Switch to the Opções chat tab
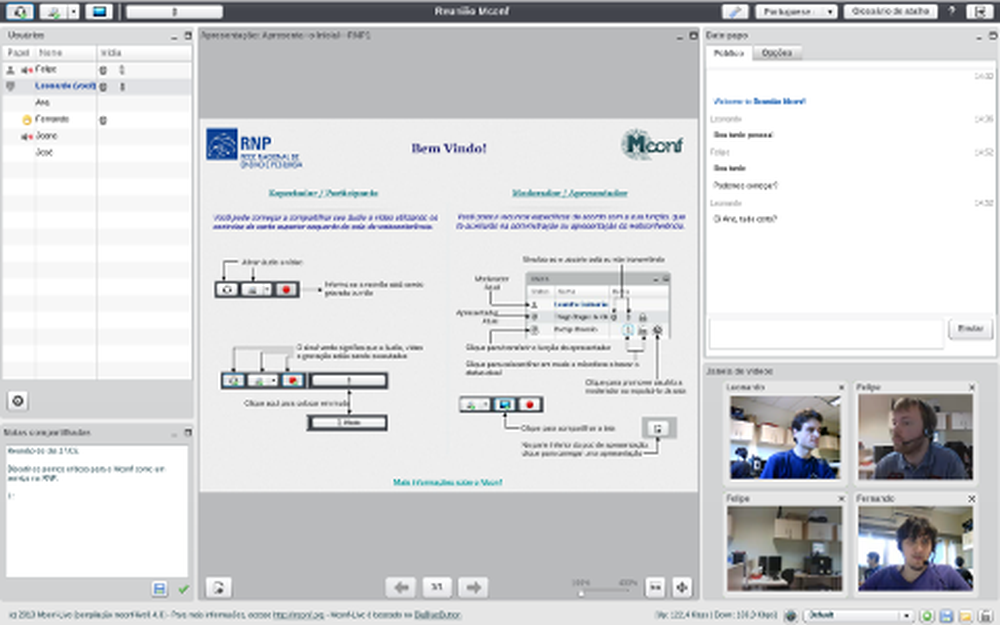Viewport: 1000px width, 625px height. coord(777,53)
